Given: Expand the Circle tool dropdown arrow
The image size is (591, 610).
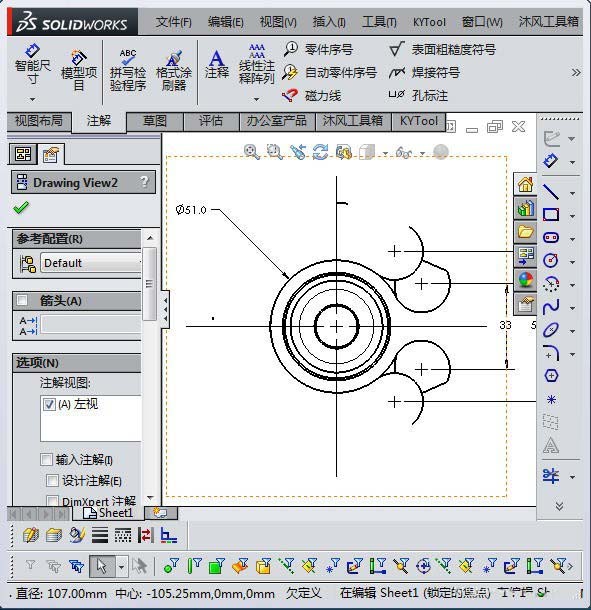Looking at the screenshot, I should point(572,262).
